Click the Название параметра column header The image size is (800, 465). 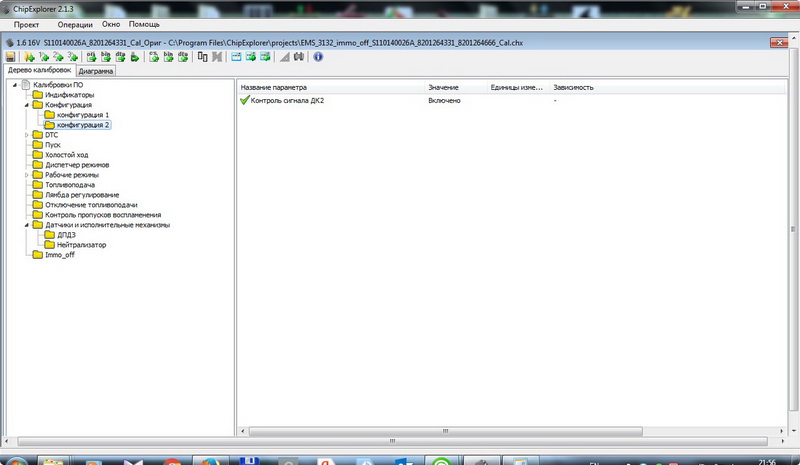pos(274,87)
